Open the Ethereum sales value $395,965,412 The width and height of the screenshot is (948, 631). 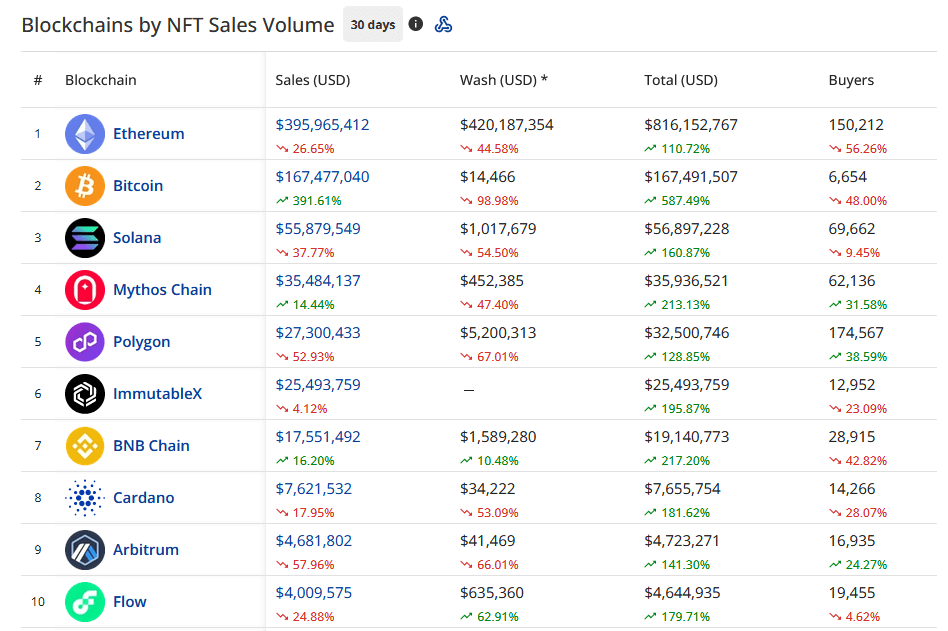click(322, 125)
